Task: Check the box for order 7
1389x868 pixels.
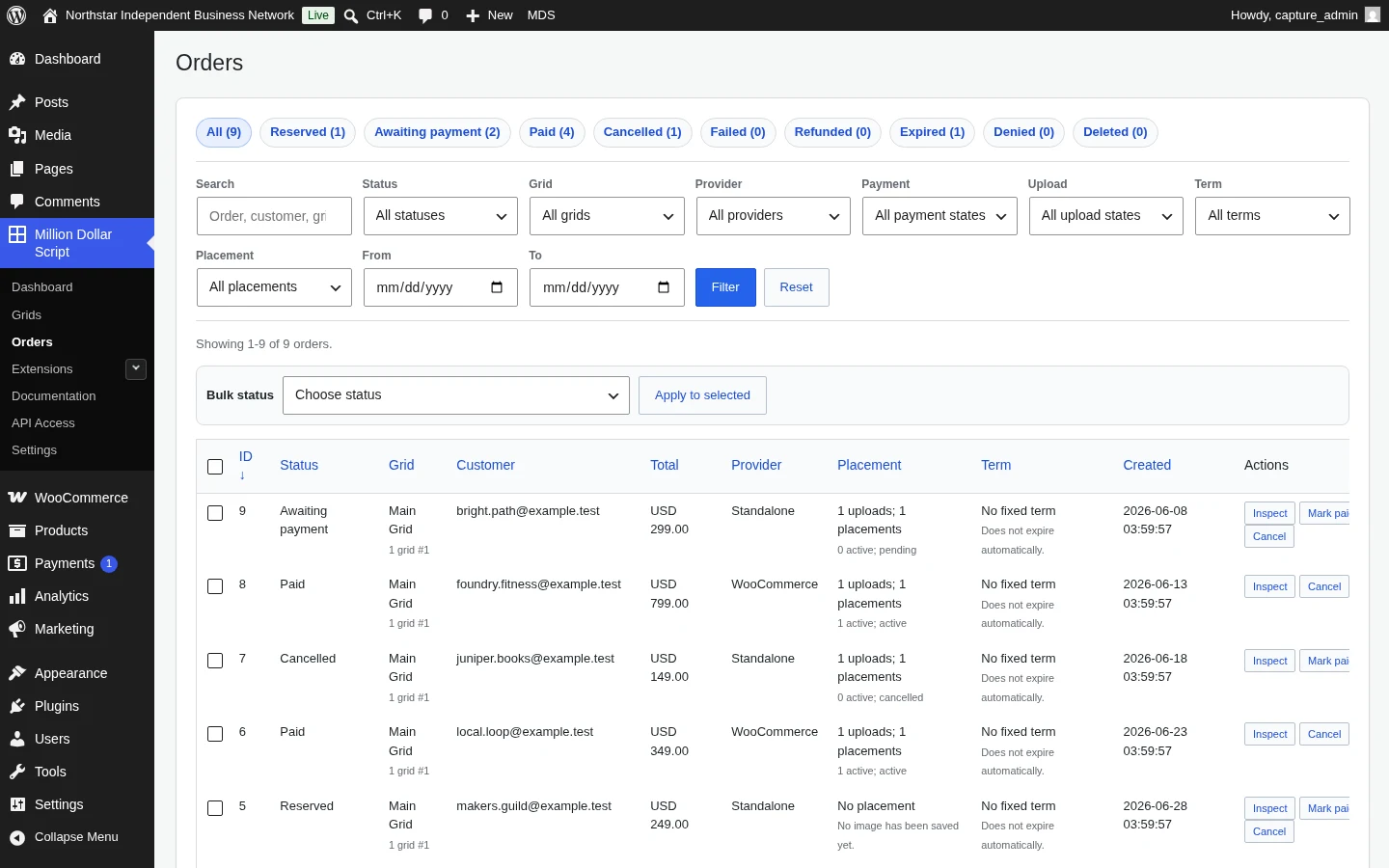Action: click(215, 661)
